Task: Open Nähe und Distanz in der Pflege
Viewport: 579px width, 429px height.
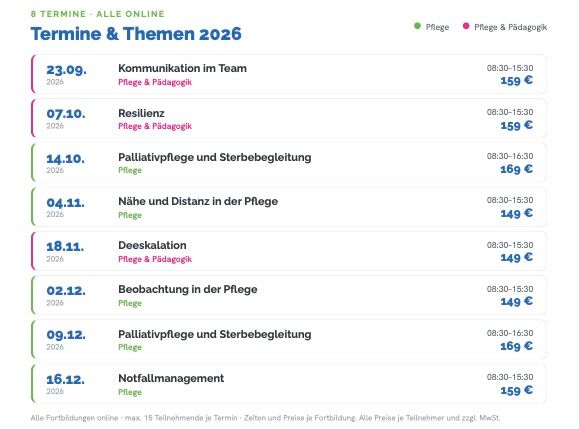Action: 289,207
